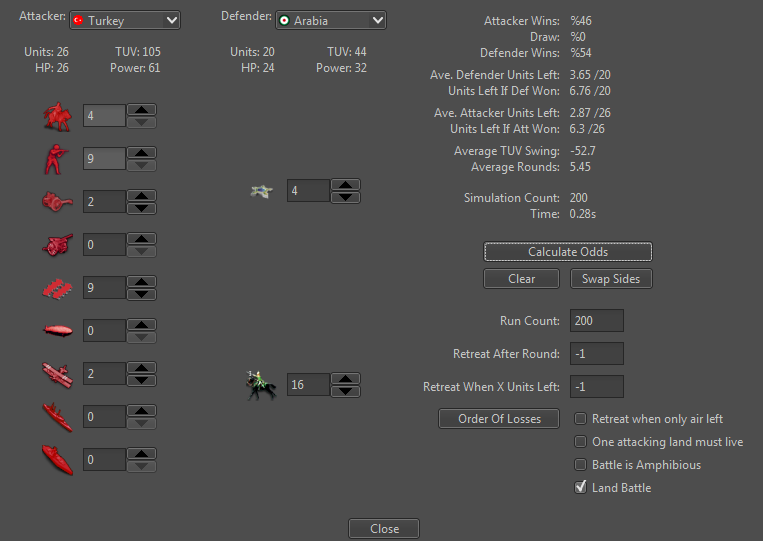Click the Defender Wins %54 value
Screen dimensions: 763x541
[581, 53]
